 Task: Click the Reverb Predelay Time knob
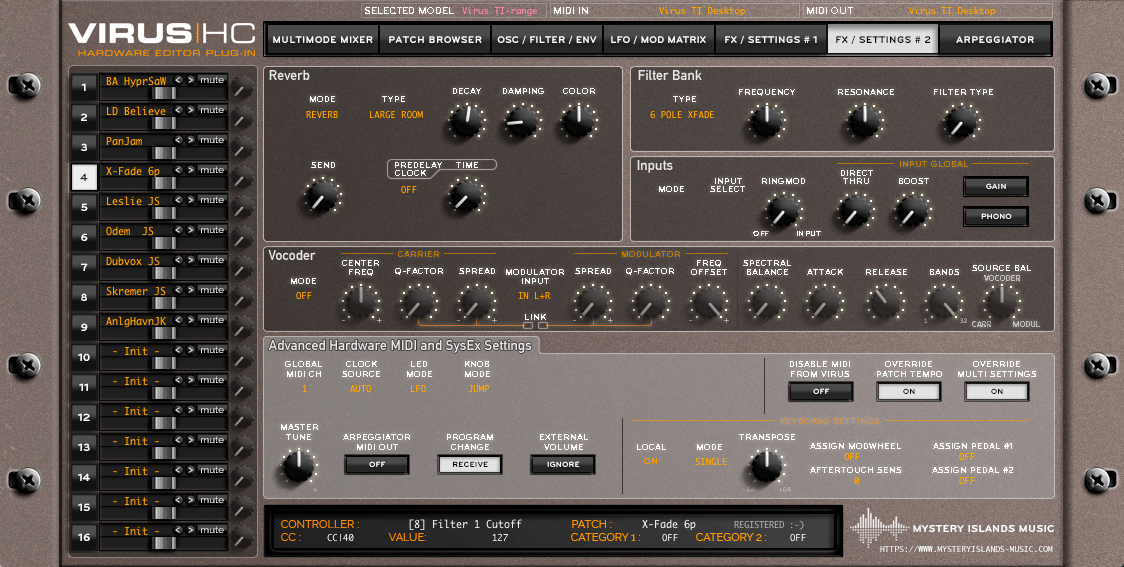tap(467, 195)
